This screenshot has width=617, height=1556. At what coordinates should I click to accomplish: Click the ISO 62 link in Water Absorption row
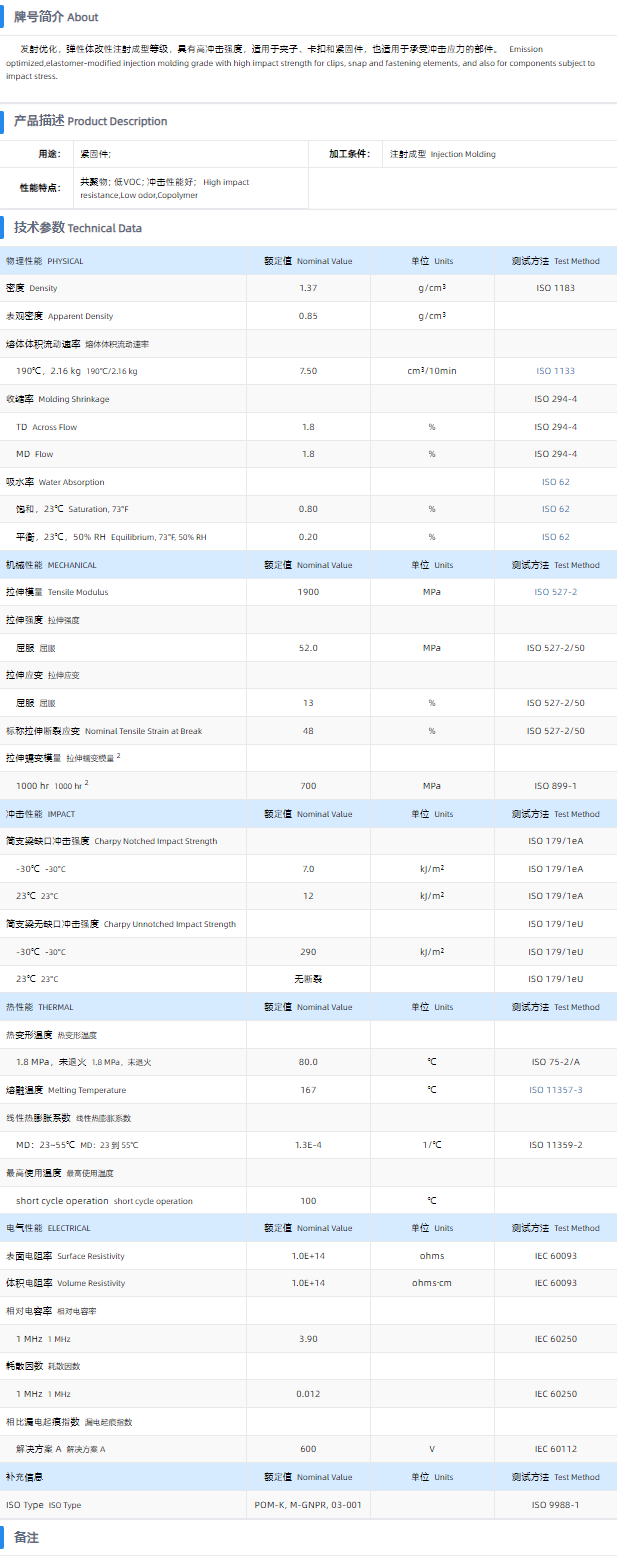click(x=555, y=482)
